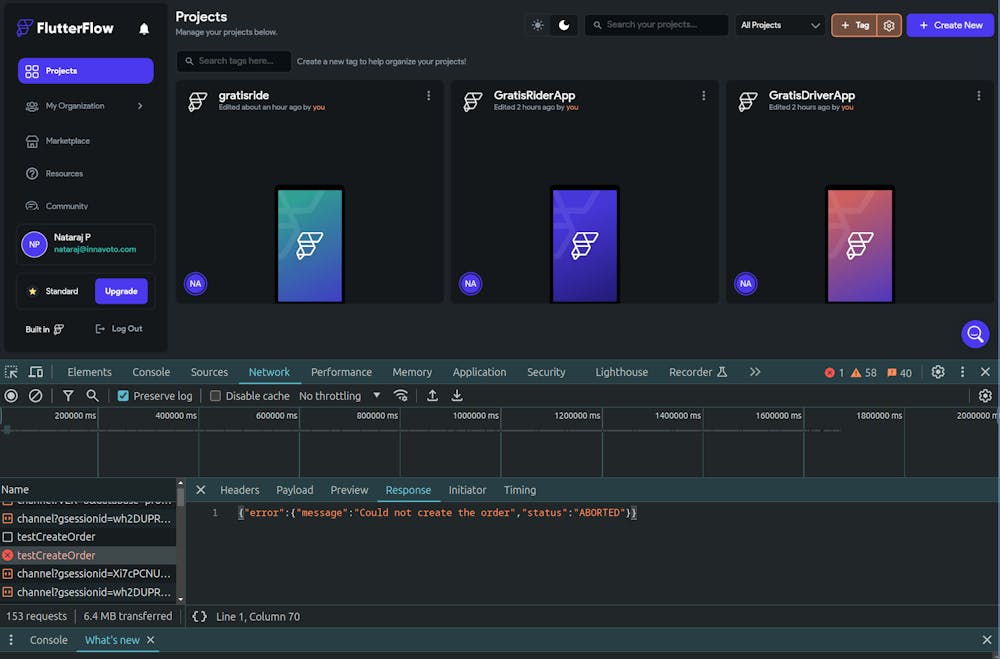Toggle the device toolbar icon
Image resolution: width=1000 pixels, height=659 pixels.
(x=36, y=372)
